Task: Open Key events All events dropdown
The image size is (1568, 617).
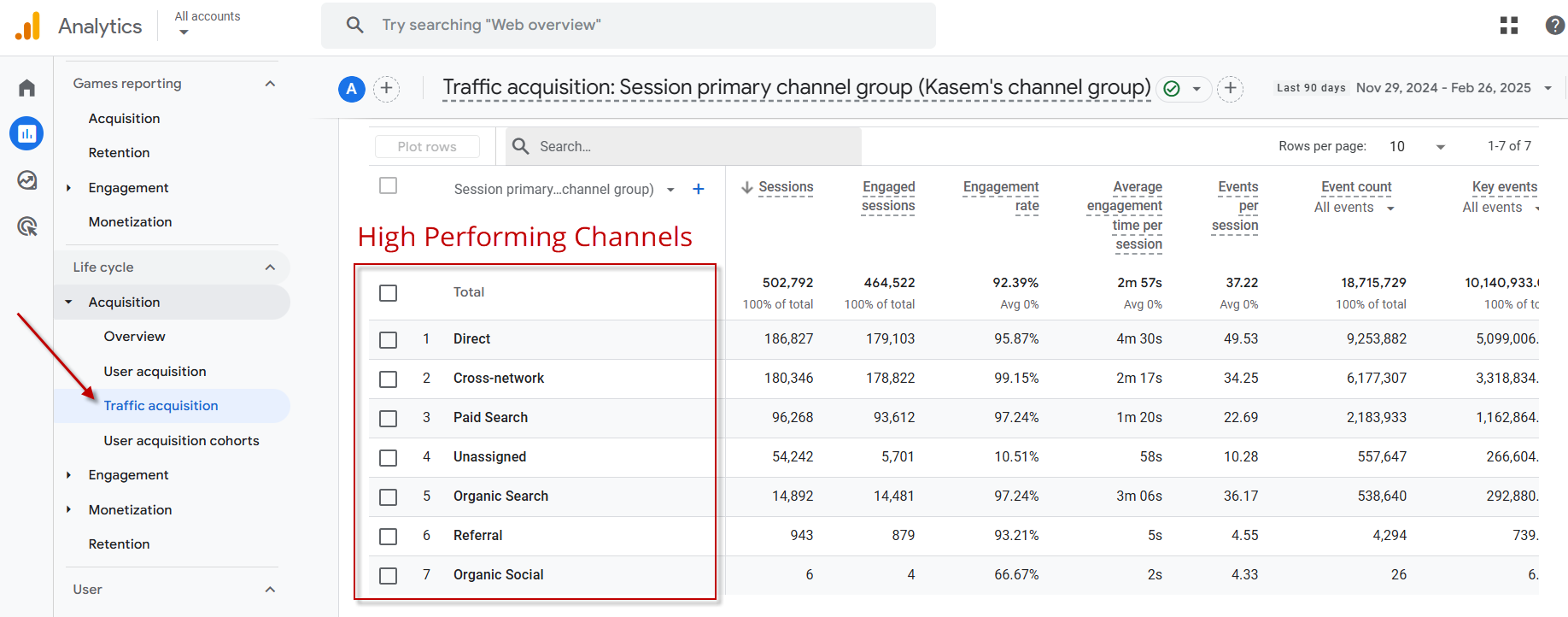Action: (1536, 209)
